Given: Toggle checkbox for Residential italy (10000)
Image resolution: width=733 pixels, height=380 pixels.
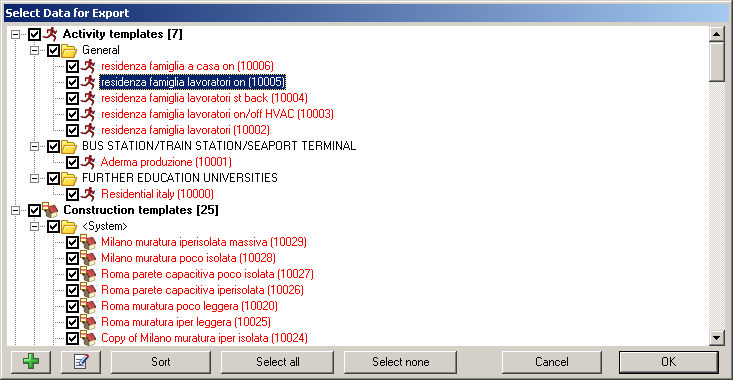Looking at the screenshot, I should (72, 194).
